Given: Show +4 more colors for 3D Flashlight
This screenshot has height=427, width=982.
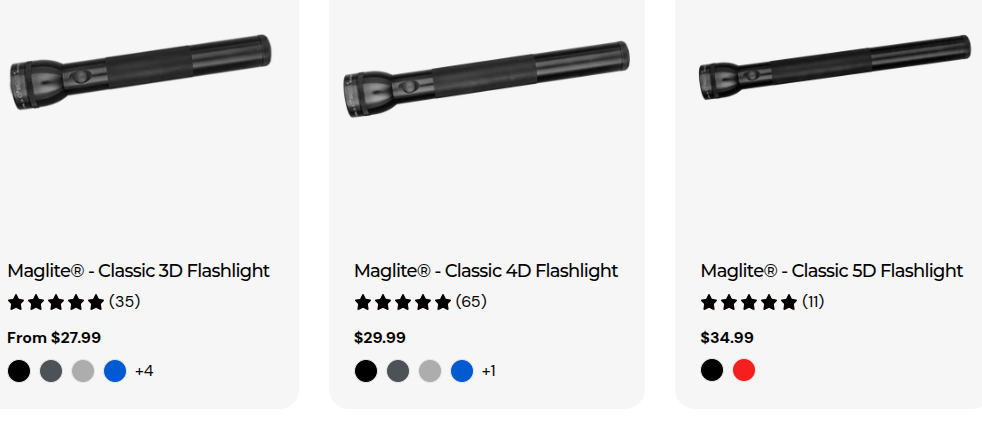Looking at the screenshot, I should pos(144,371).
